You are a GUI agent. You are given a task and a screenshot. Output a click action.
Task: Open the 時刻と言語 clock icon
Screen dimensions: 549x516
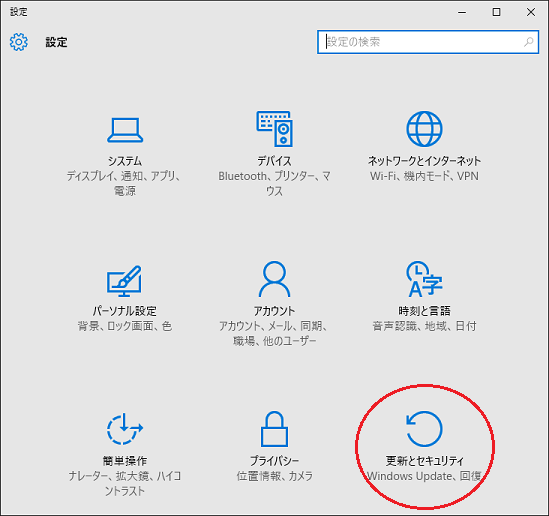click(424, 279)
